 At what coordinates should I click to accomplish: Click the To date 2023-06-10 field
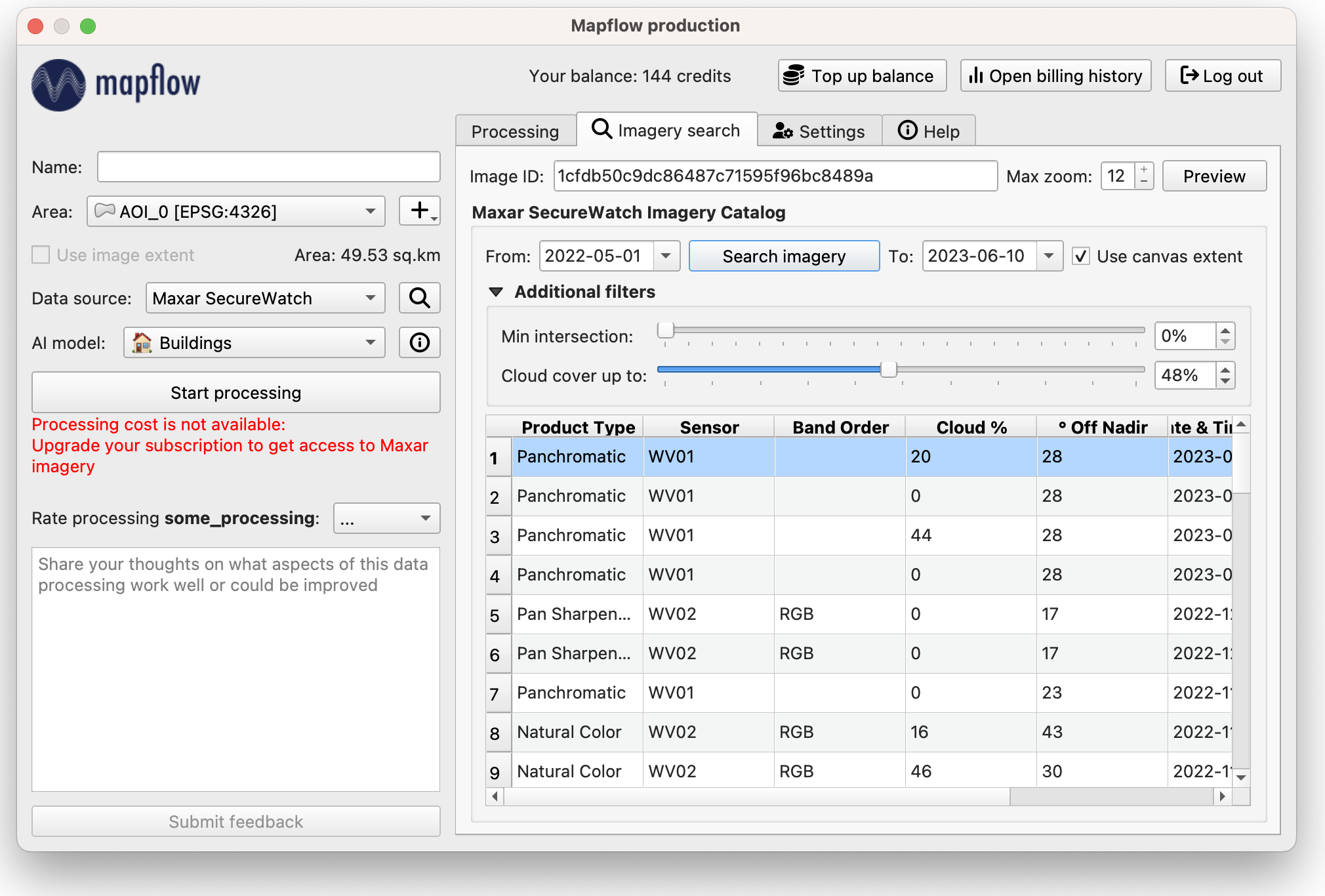click(x=979, y=256)
